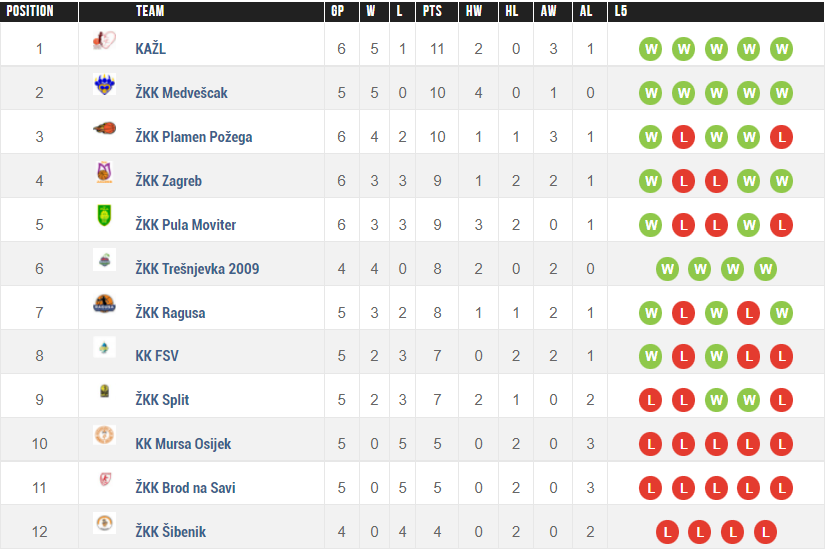Screen dimensions: 826x549
Task: Click the KK FSV team logo
Action: [x=104, y=349]
